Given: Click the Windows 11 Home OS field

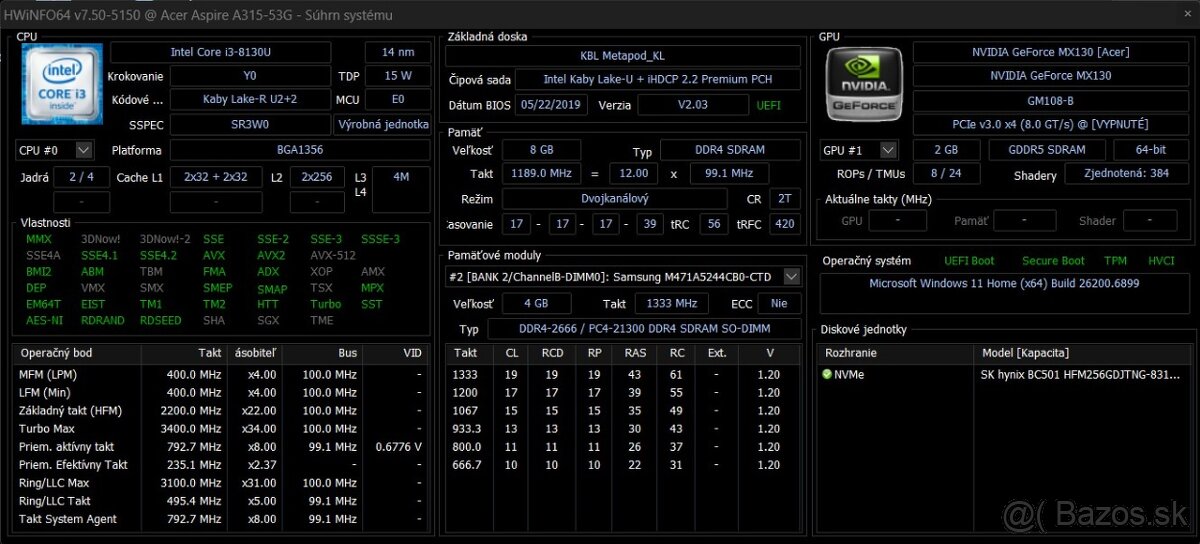Looking at the screenshot, I should pyautogui.click(x=1004, y=283).
